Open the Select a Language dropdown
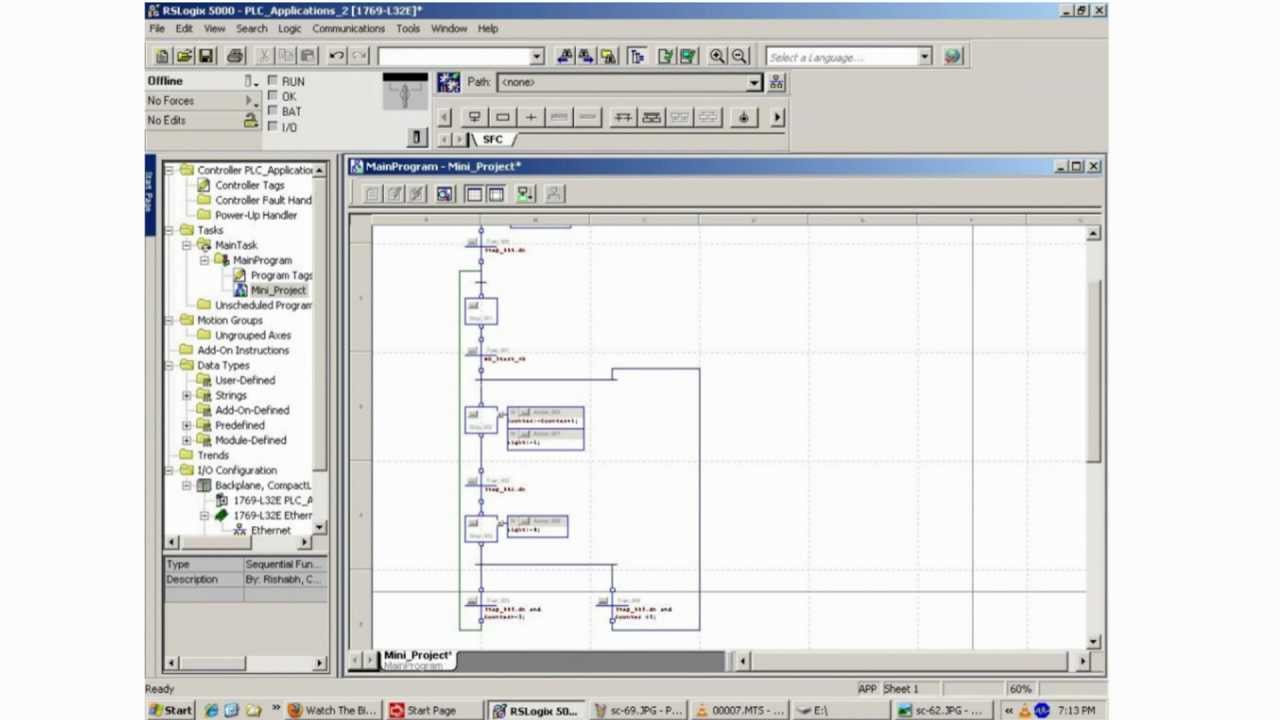 click(925, 57)
